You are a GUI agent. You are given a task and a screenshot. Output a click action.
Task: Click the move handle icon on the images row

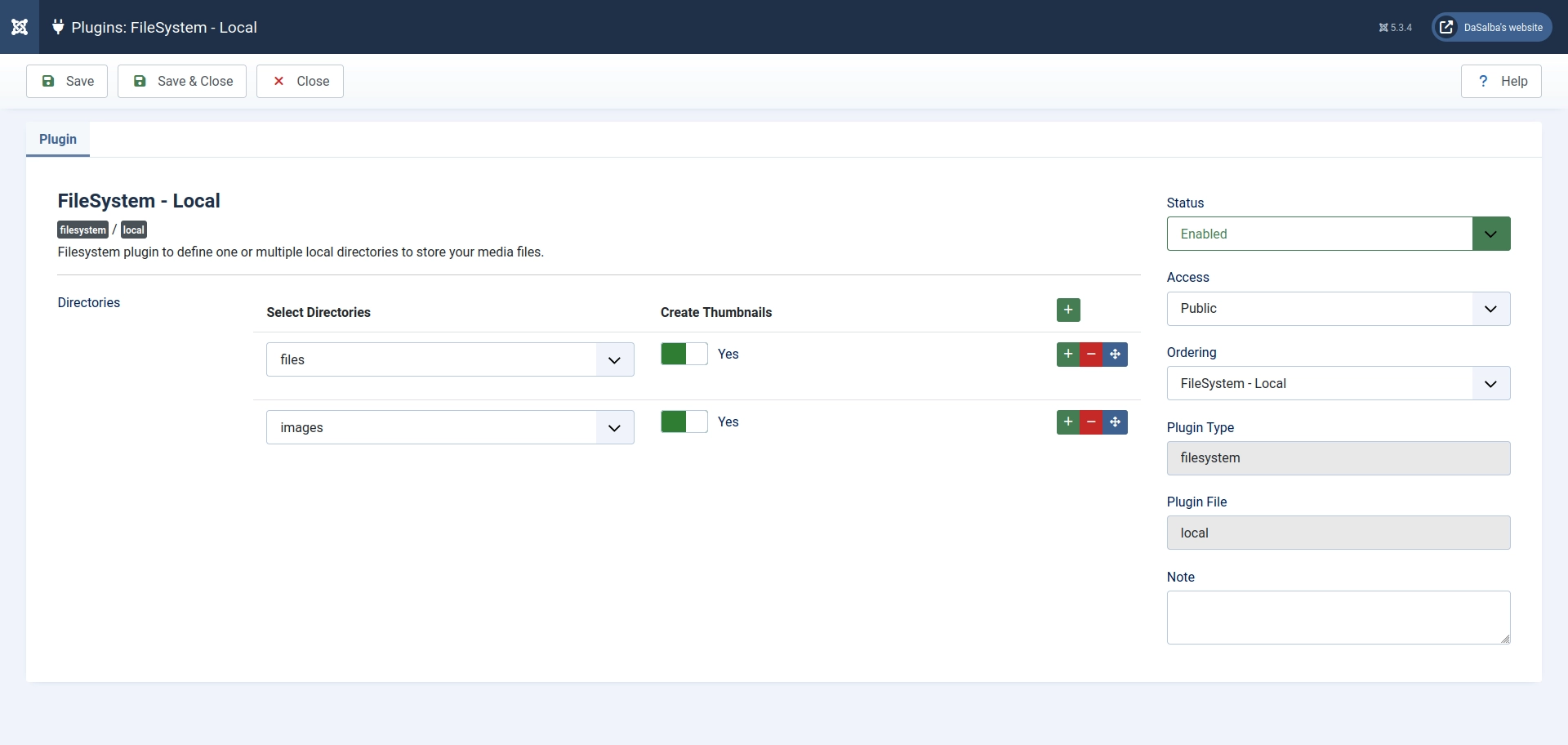point(1116,422)
